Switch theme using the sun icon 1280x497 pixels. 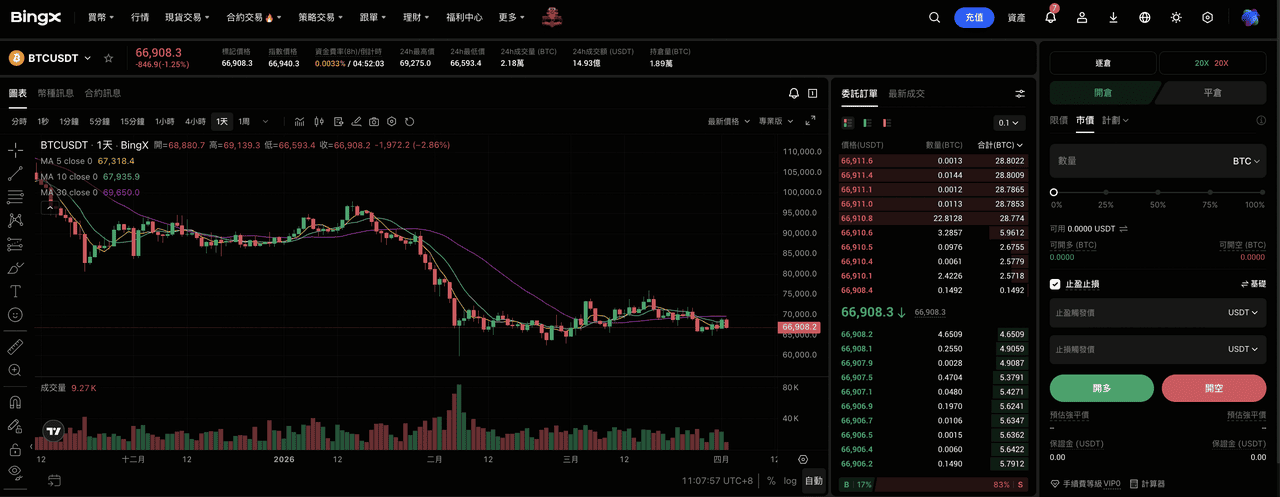coord(1176,17)
